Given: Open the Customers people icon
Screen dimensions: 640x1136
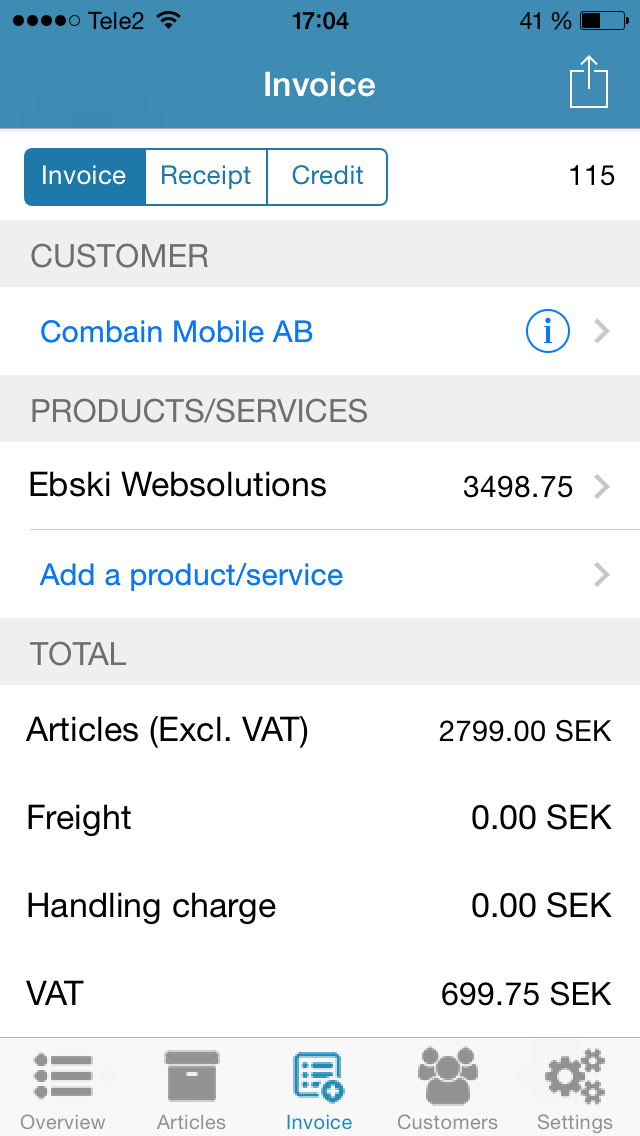Looking at the screenshot, I should (447, 1078).
